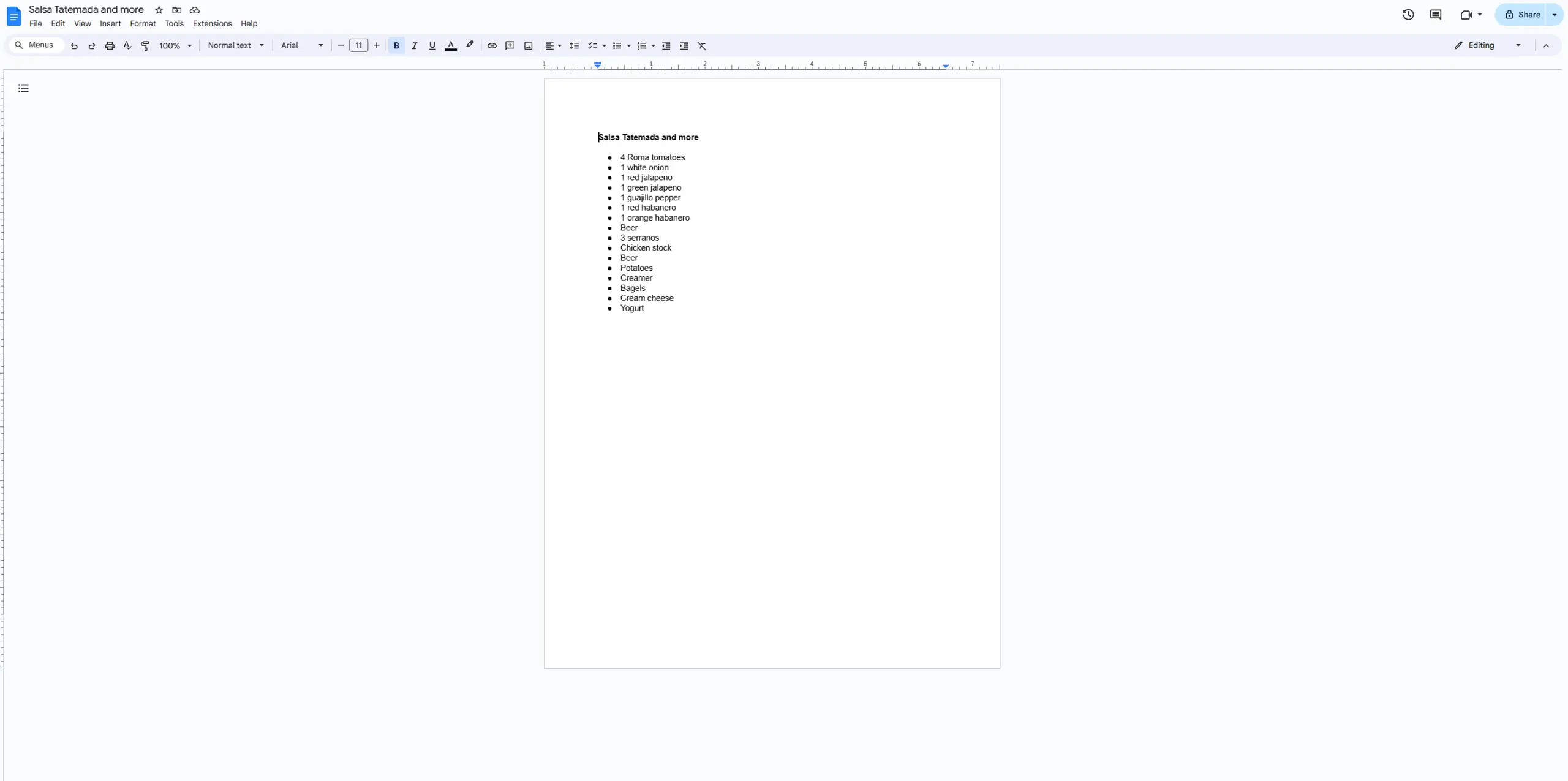This screenshot has height=781, width=1568.
Task: Click the insert image icon
Action: pyautogui.click(x=528, y=45)
